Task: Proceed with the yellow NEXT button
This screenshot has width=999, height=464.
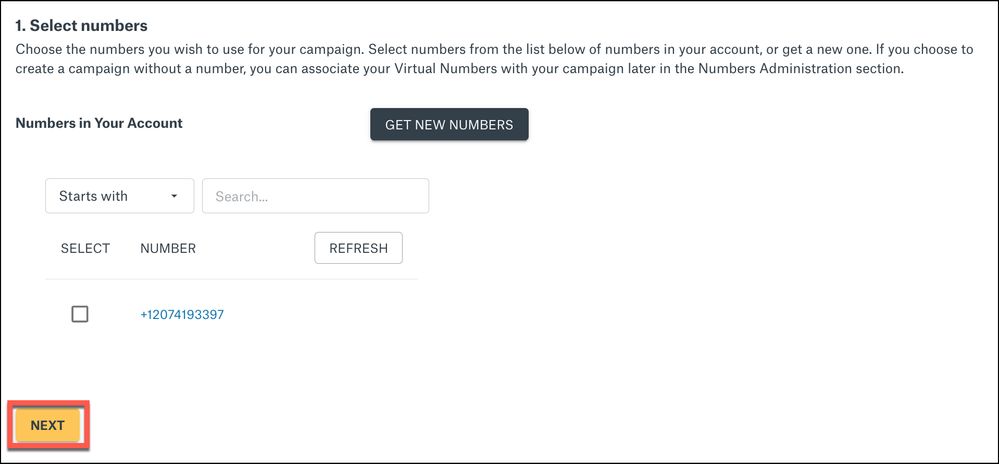Action: [x=48, y=425]
